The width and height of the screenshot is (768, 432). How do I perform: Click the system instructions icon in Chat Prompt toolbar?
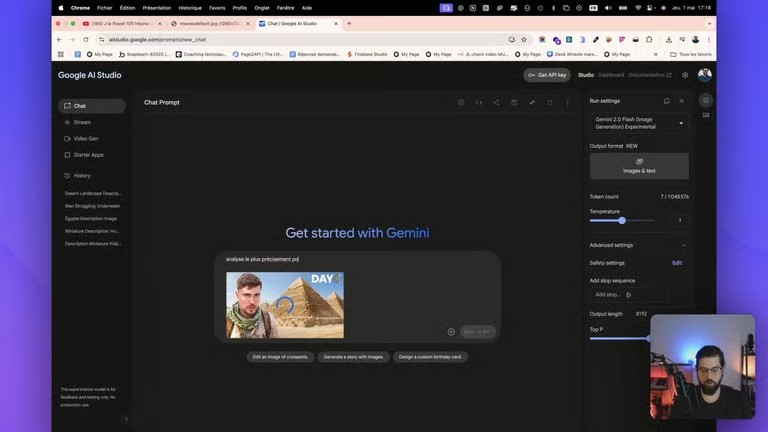[x=461, y=102]
